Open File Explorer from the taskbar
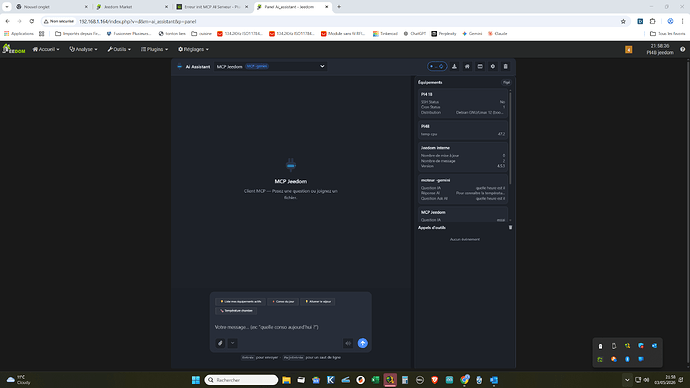The height and width of the screenshot is (388, 690). 286,380
